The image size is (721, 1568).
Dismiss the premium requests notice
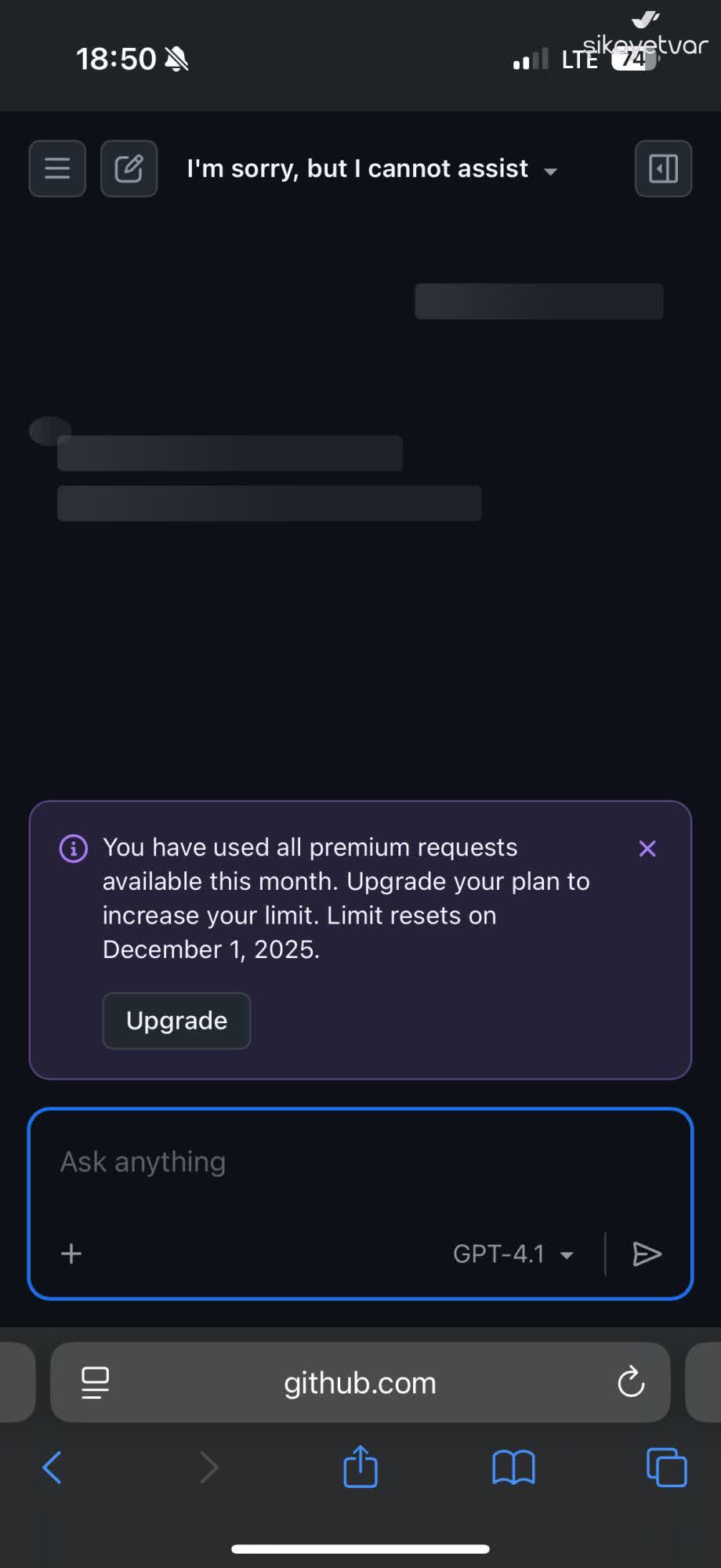point(647,848)
